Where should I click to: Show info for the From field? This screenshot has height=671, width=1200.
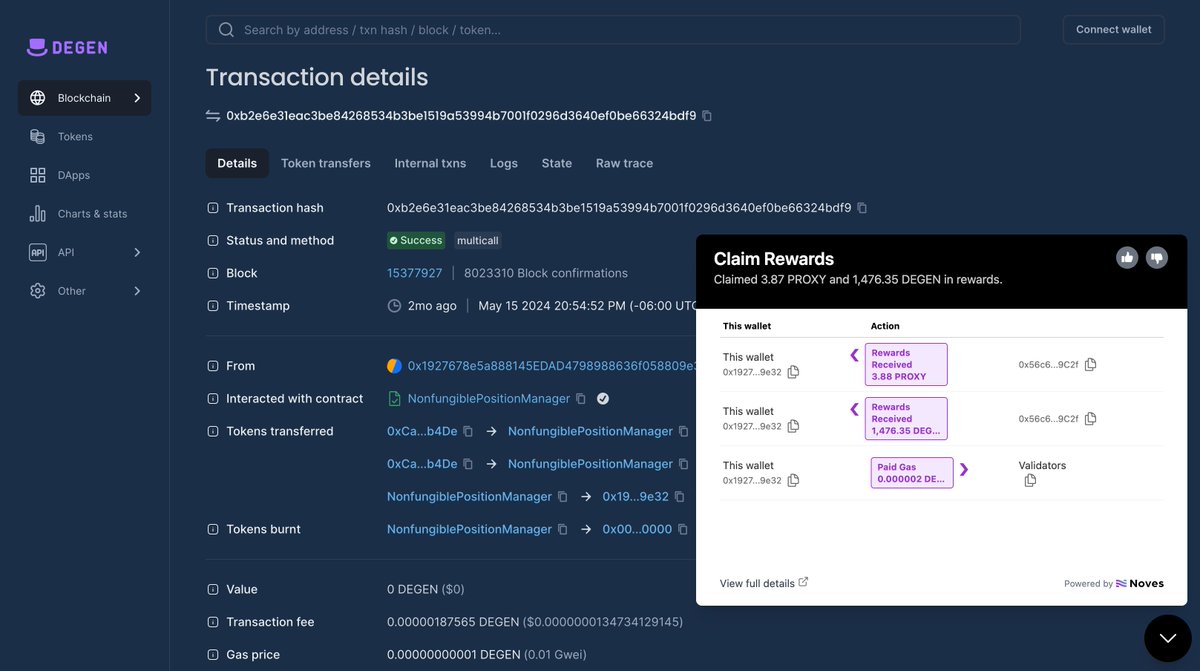212,366
